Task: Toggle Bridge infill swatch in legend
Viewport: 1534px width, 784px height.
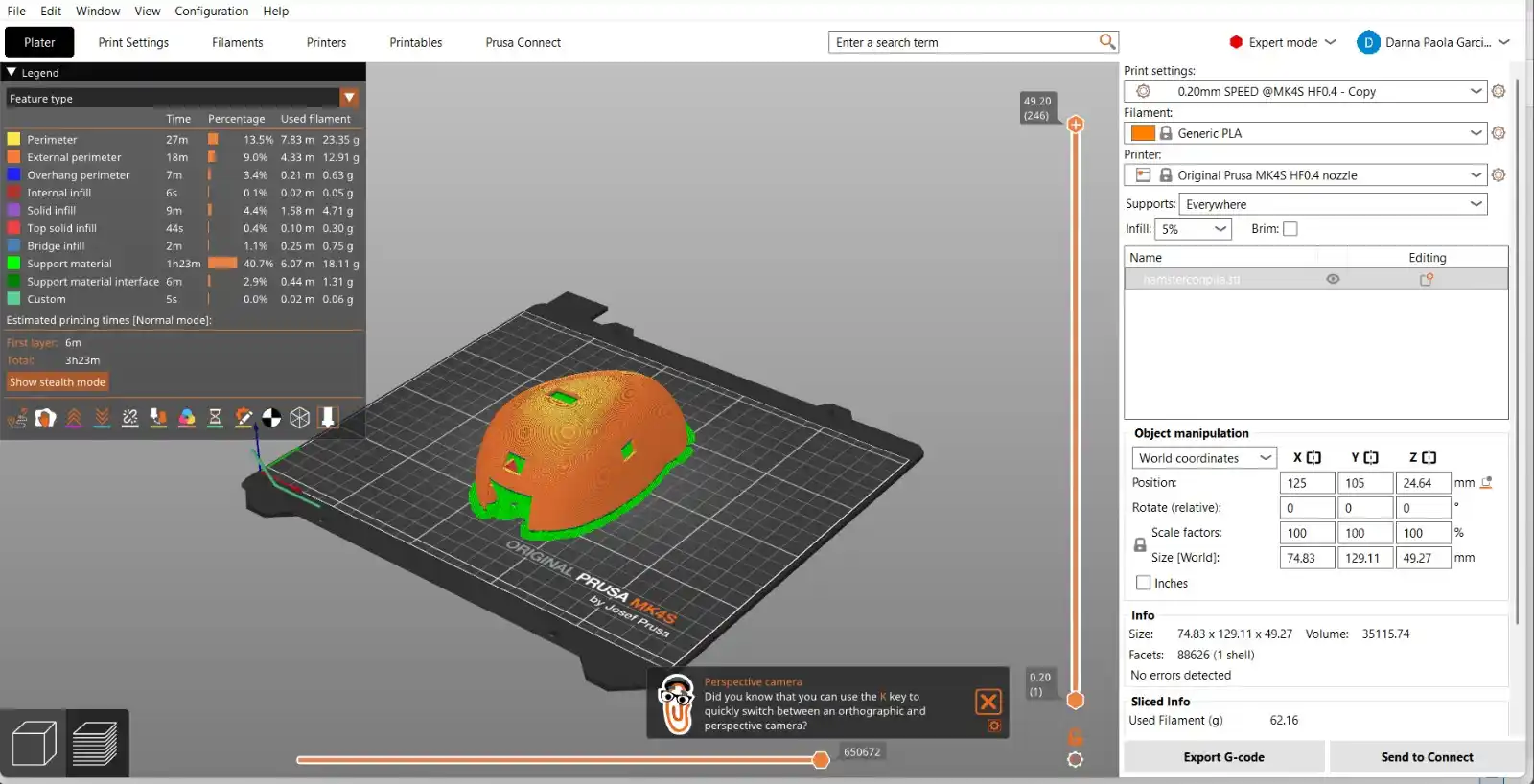Action: pyautogui.click(x=13, y=245)
